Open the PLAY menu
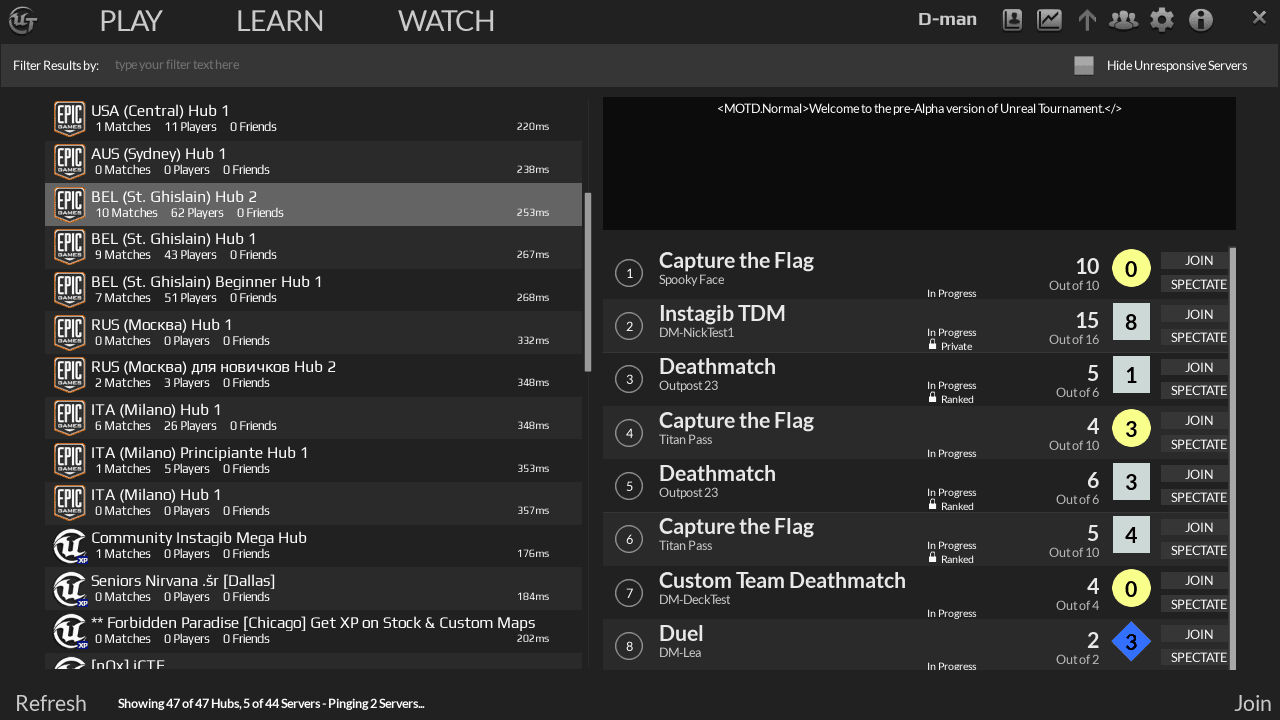1280x720 pixels. [x=131, y=20]
